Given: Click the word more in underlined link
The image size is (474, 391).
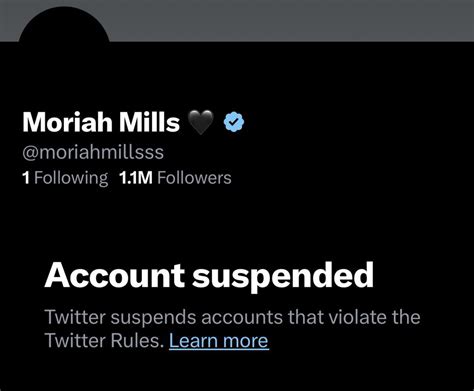Looking at the screenshot, I should [x=246, y=342].
